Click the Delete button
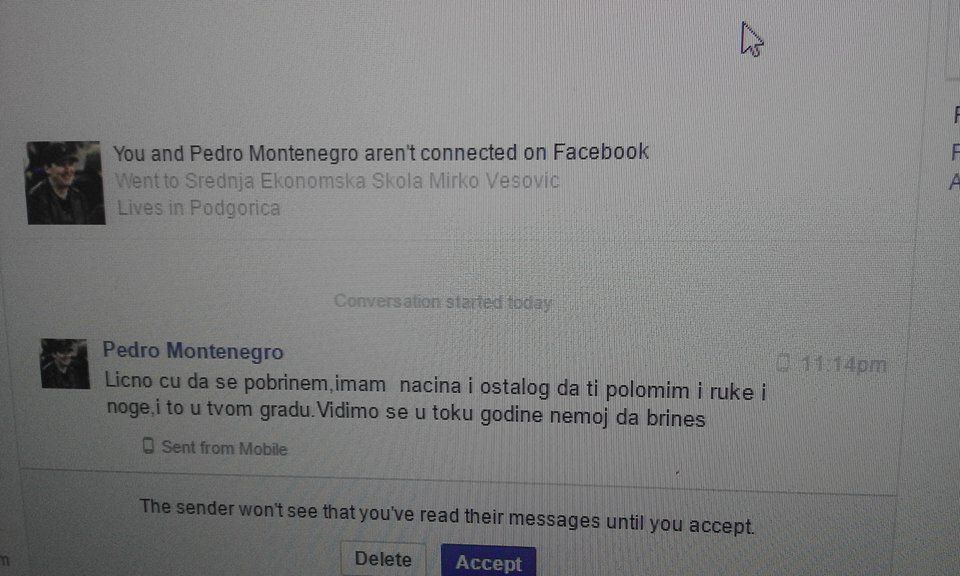Viewport: 960px width, 576px height. click(383, 559)
